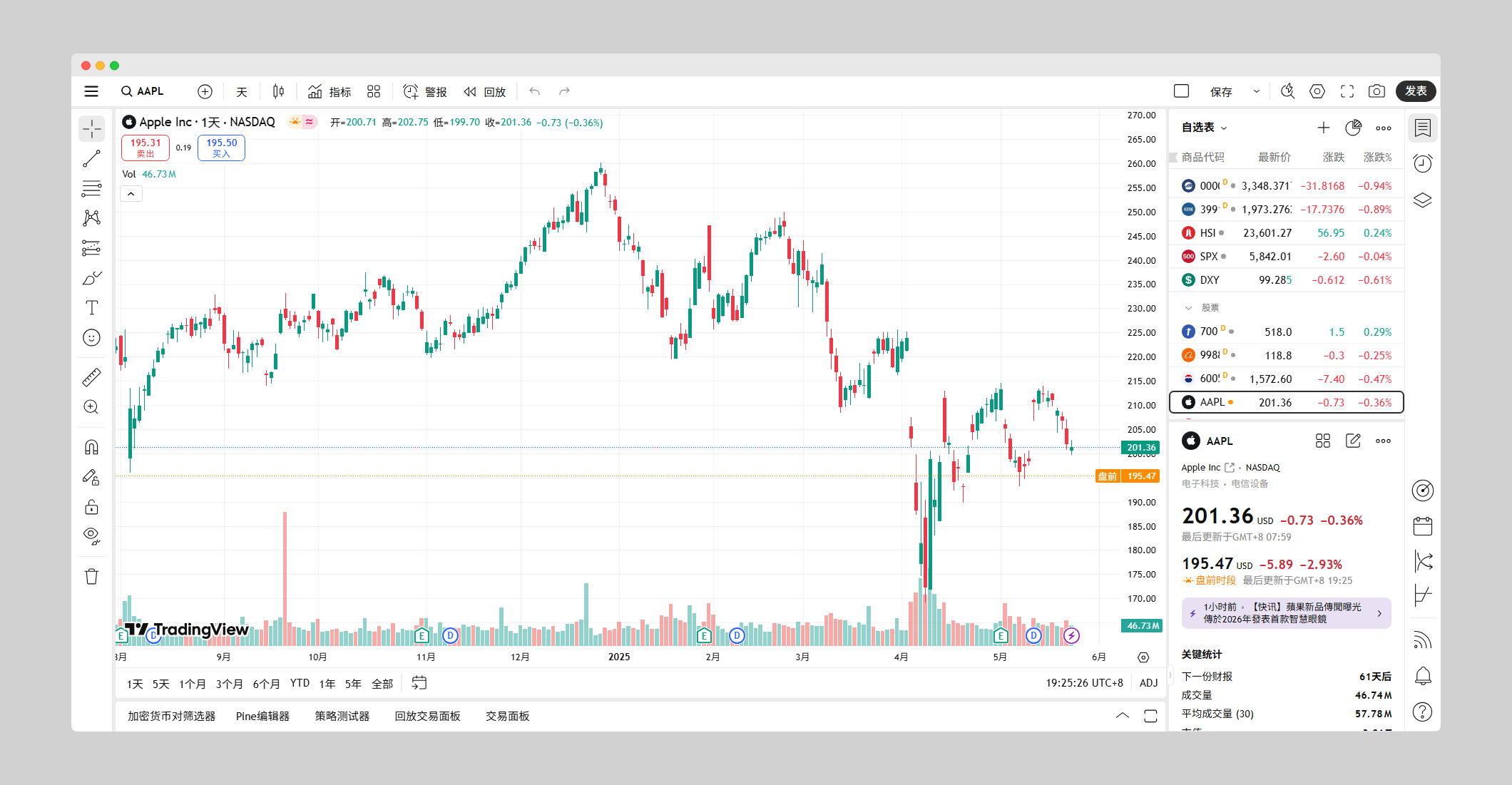Select the Text tool
Viewport: 1512px width, 785px height.
tap(92, 308)
